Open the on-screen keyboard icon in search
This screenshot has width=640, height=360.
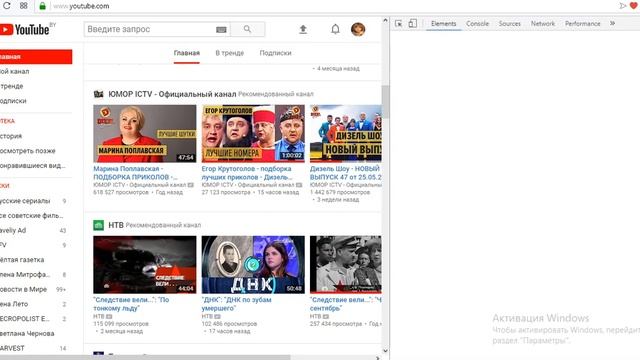221,29
